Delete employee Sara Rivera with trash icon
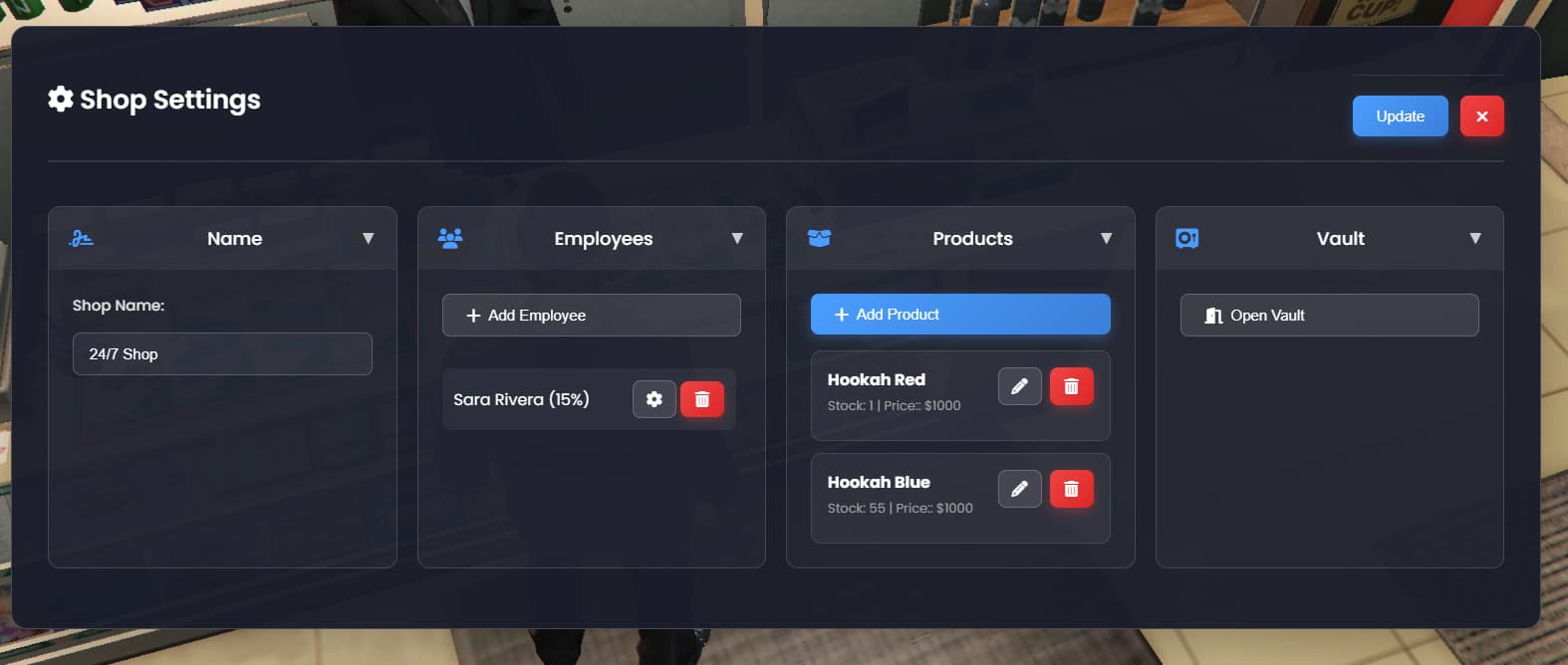The width and height of the screenshot is (1568, 665). coord(702,399)
